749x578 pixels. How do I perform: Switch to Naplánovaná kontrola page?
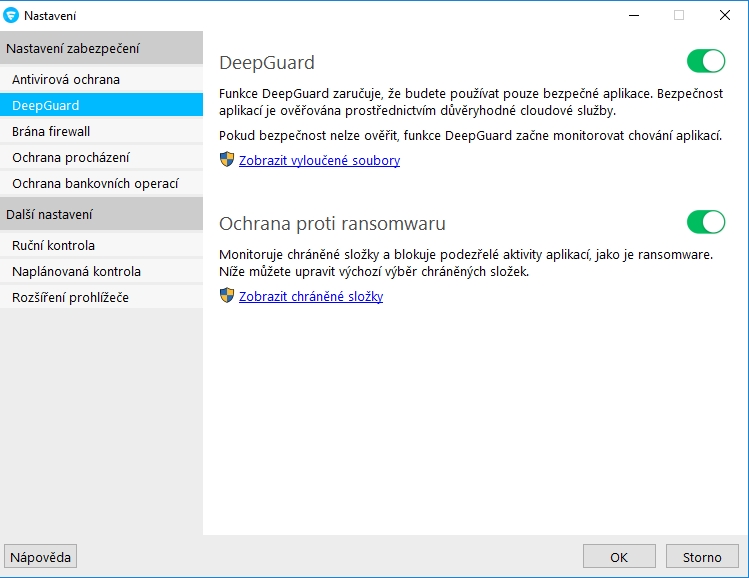(101, 271)
